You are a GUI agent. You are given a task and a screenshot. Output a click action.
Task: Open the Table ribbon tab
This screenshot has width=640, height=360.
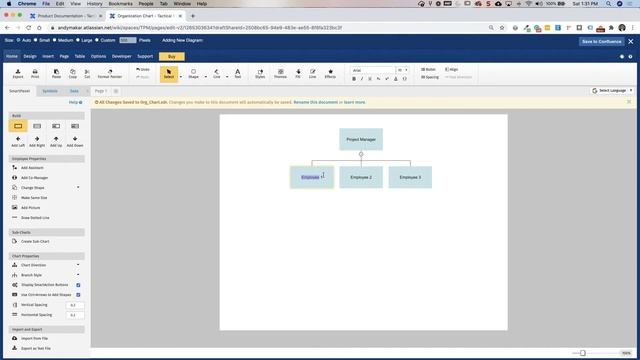80,56
